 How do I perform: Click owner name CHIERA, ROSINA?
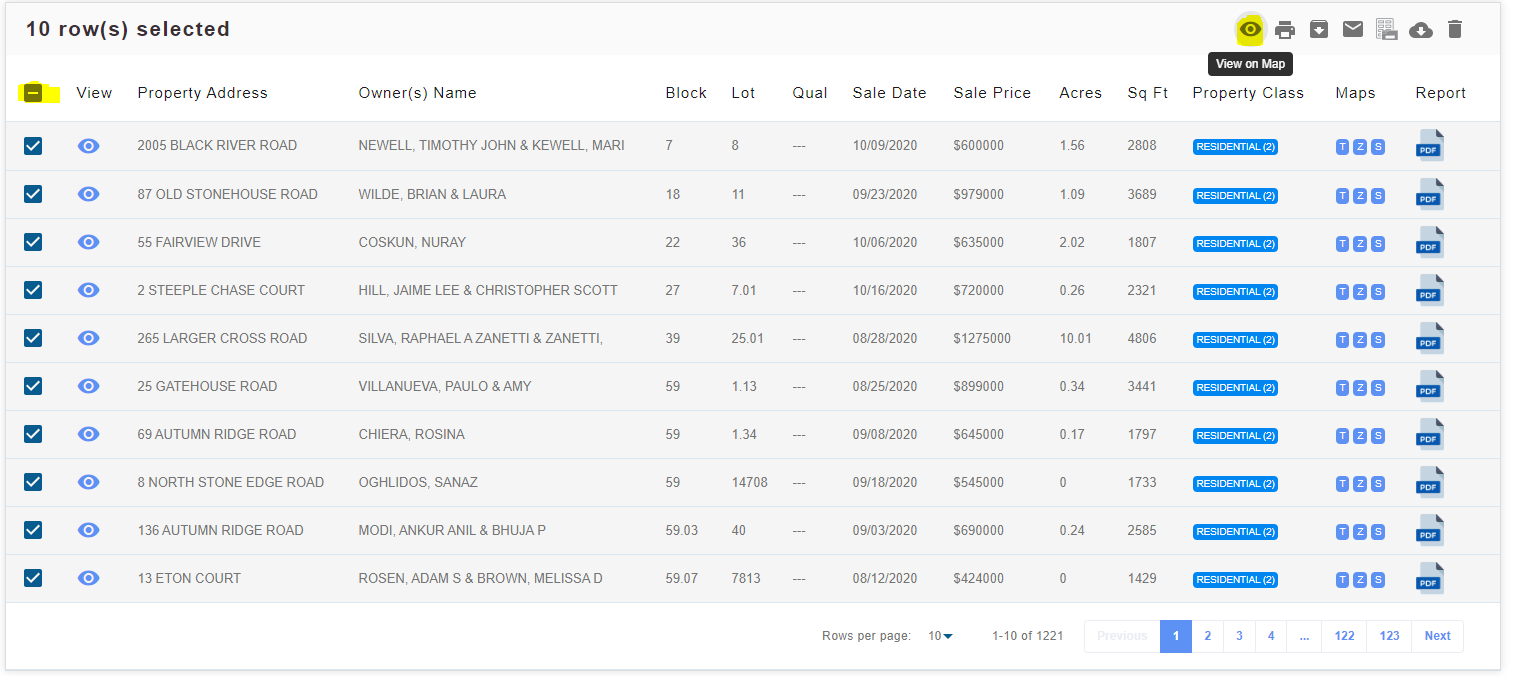pyautogui.click(x=411, y=434)
